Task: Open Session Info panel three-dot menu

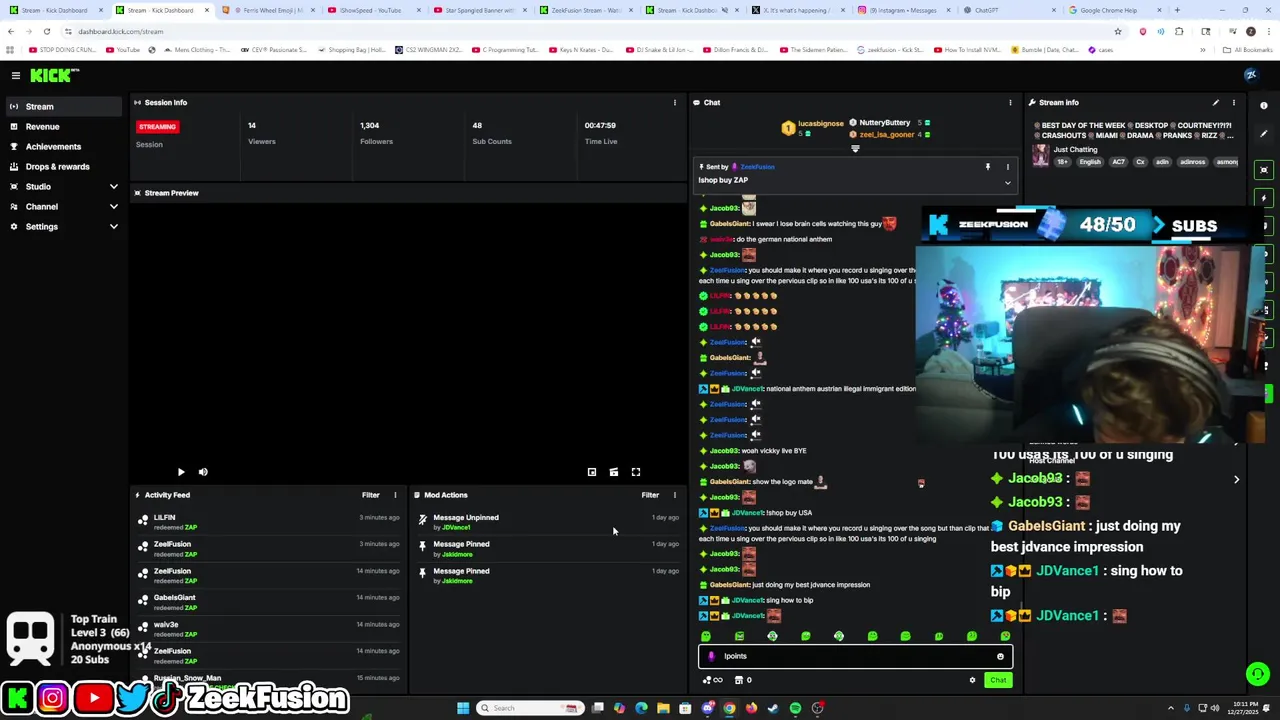Action: pyautogui.click(x=675, y=102)
